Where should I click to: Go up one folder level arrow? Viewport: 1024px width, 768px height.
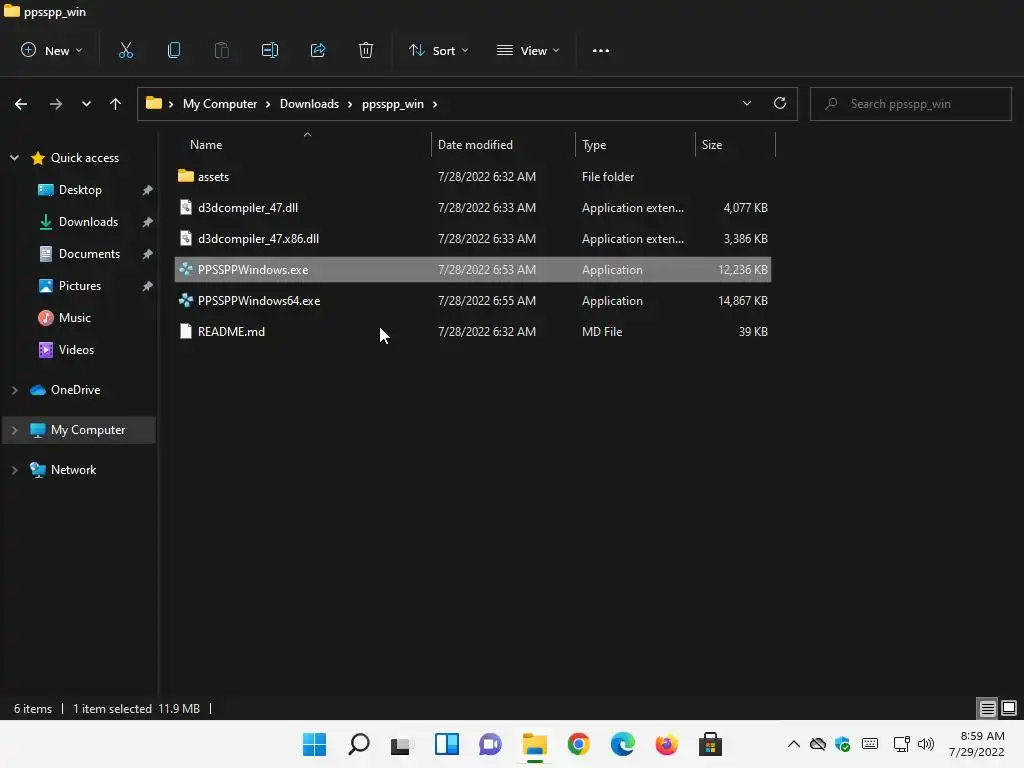pyautogui.click(x=116, y=104)
